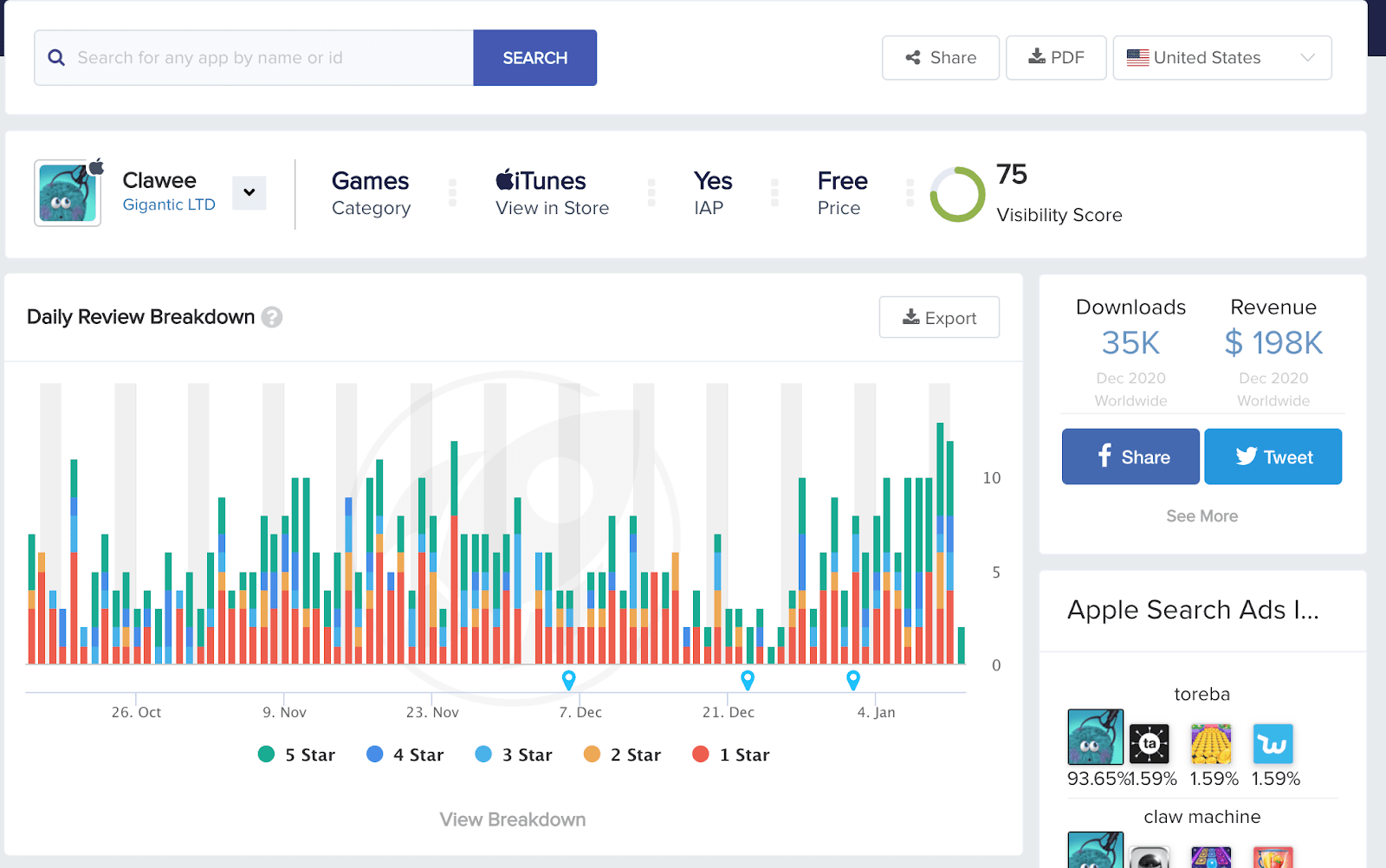Open Gigantic LTD publisher link
The image size is (1386, 868).
(x=169, y=205)
